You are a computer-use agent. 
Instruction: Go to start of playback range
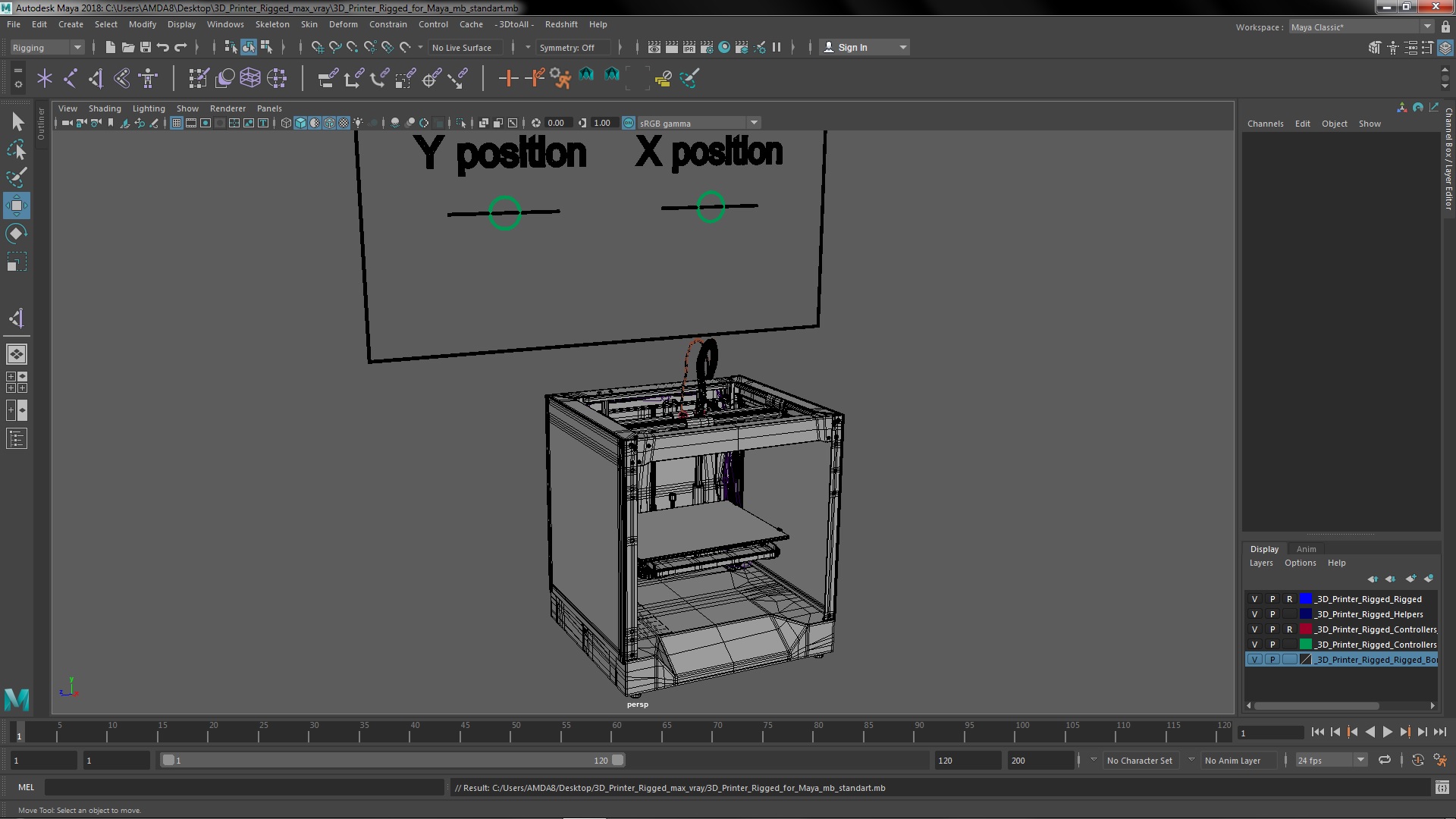coord(1317,732)
